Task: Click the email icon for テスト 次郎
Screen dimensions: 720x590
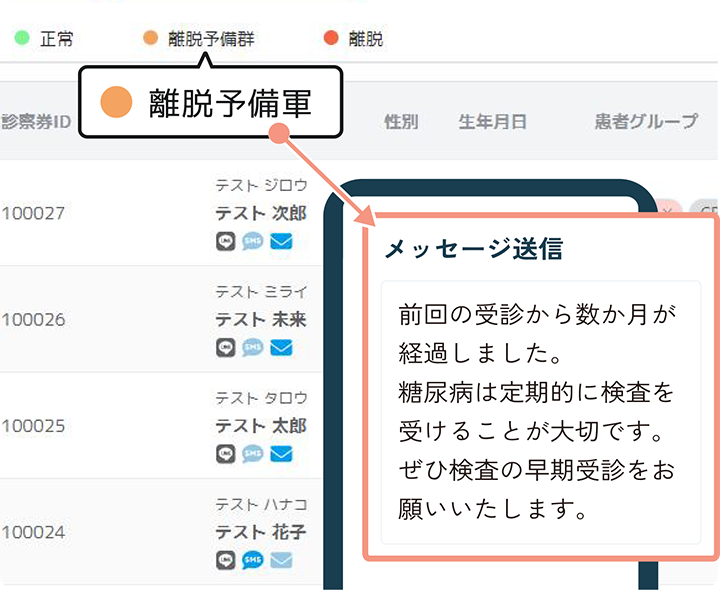Action: point(281,241)
